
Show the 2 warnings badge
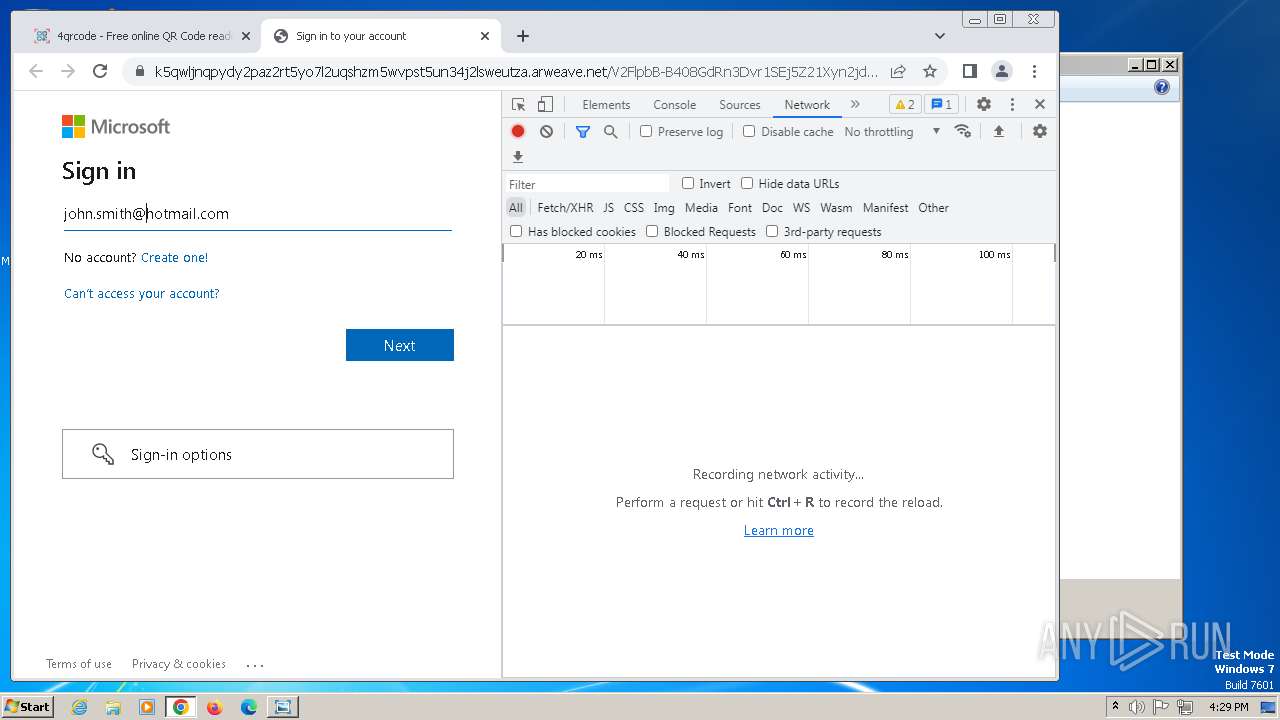pos(905,104)
